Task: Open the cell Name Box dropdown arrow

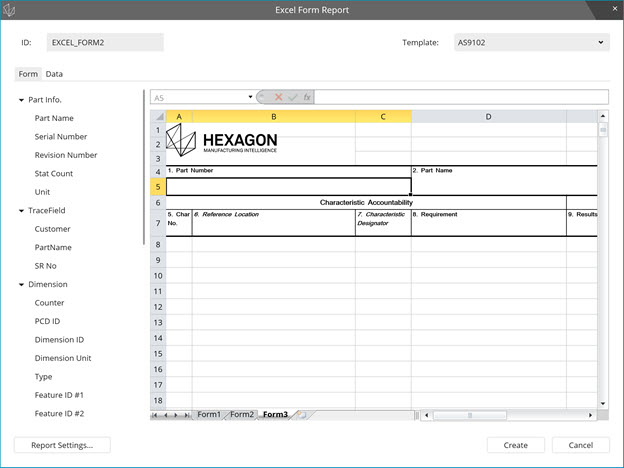Action: coord(249,98)
